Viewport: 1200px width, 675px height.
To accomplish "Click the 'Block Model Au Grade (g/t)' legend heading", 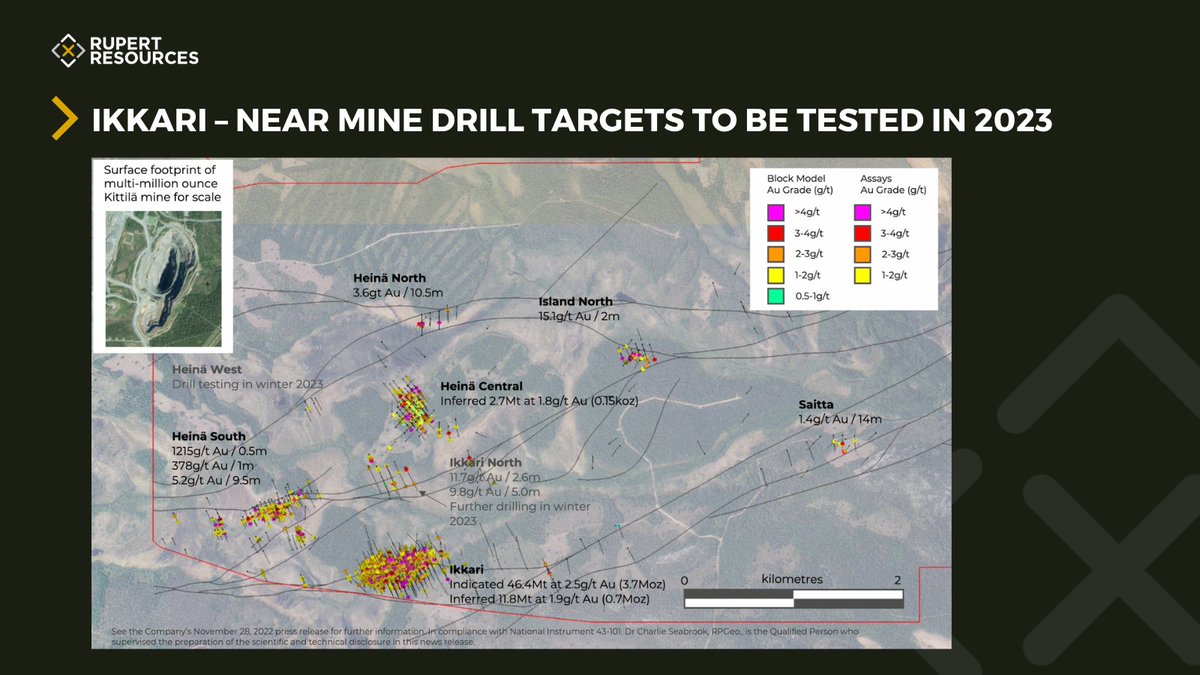I will tap(799, 183).
